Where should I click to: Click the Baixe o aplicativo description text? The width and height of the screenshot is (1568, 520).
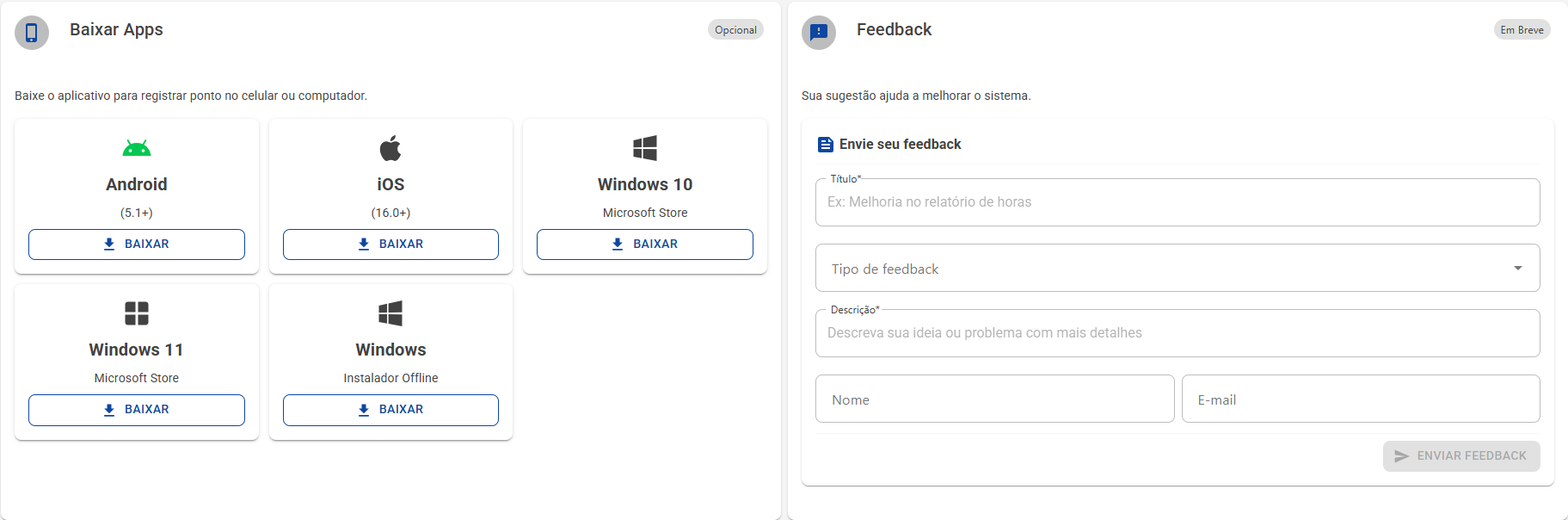[x=191, y=96]
